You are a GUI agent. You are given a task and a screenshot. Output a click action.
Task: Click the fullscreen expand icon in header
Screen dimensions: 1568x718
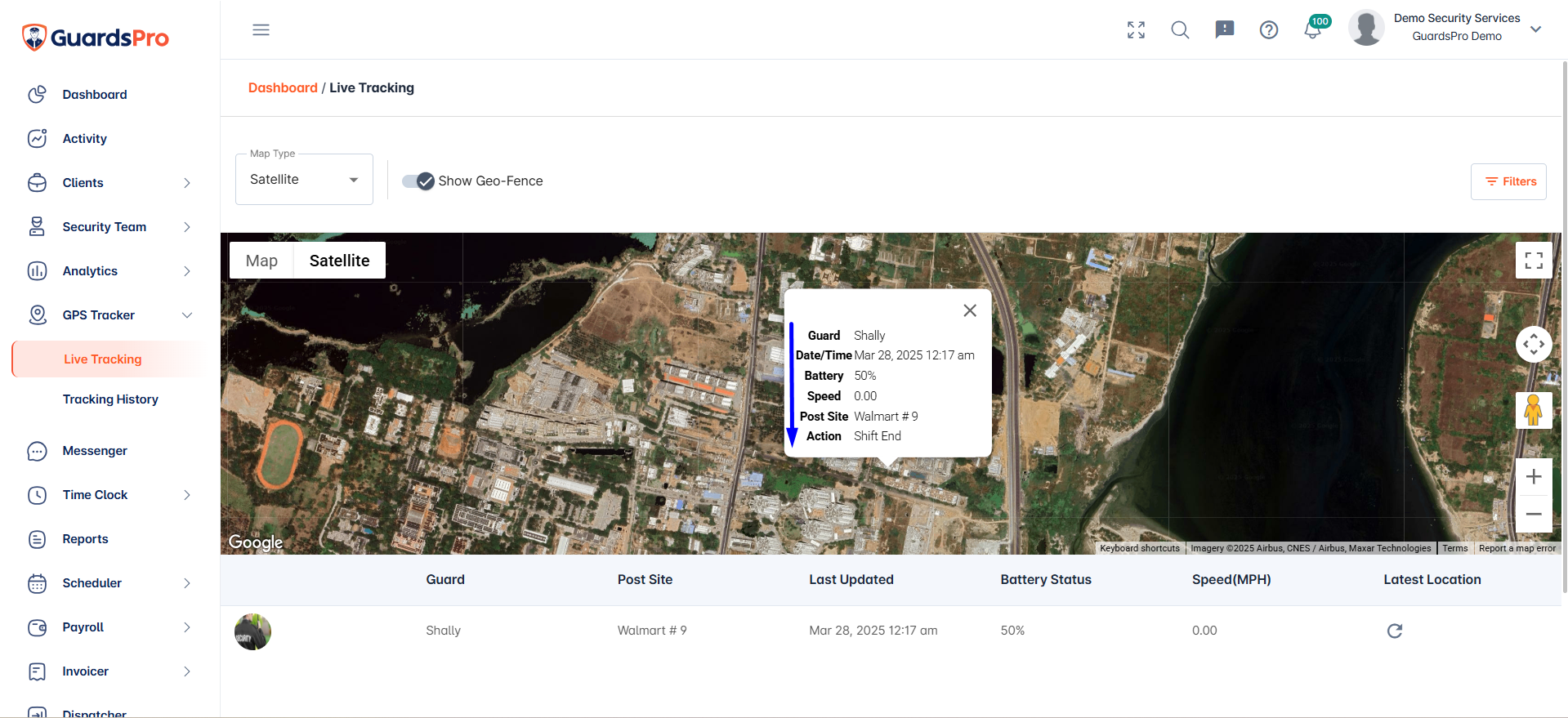[x=1136, y=30]
